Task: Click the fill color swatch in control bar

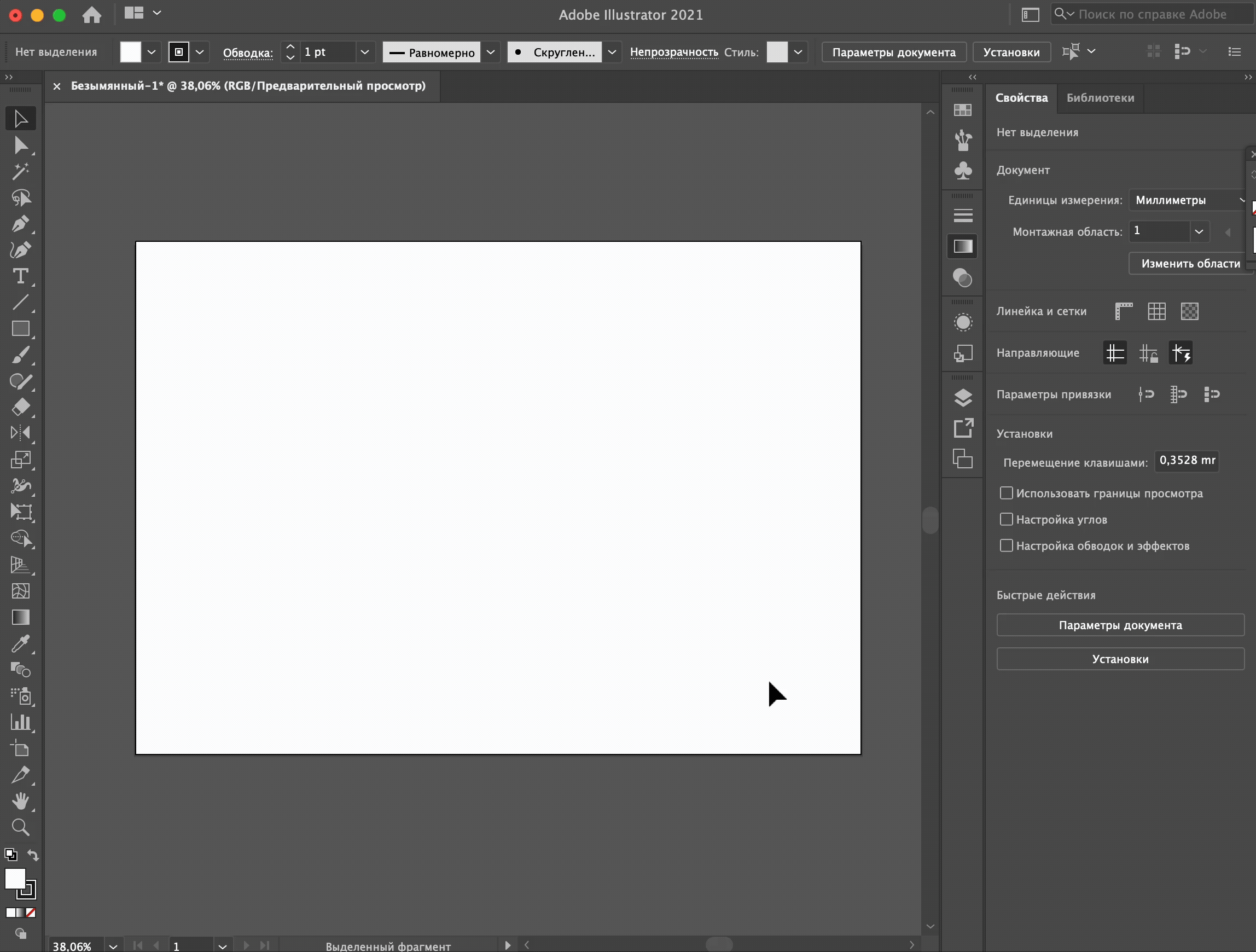Action: [x=130, y=53]
